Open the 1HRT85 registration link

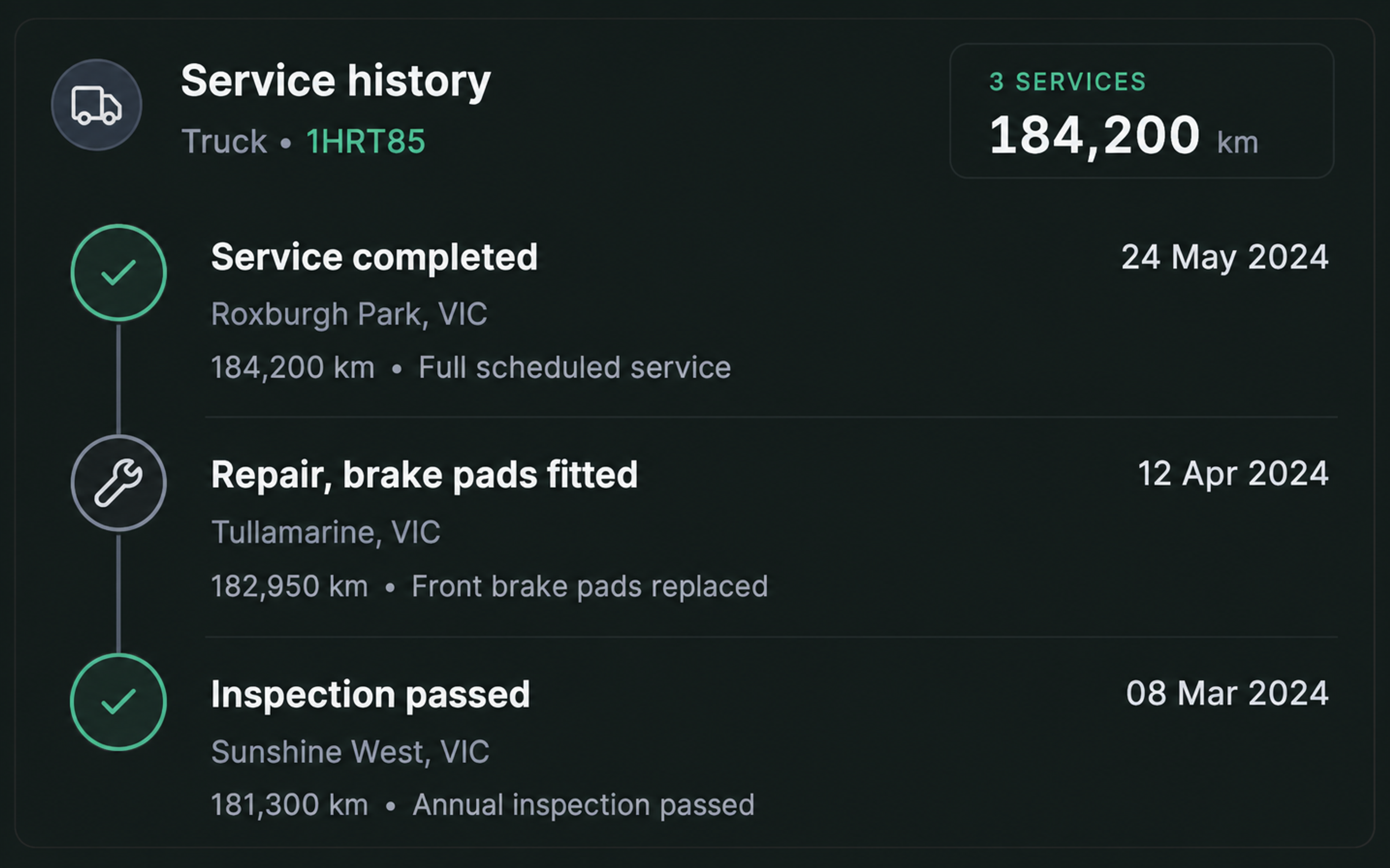(366, 141)
